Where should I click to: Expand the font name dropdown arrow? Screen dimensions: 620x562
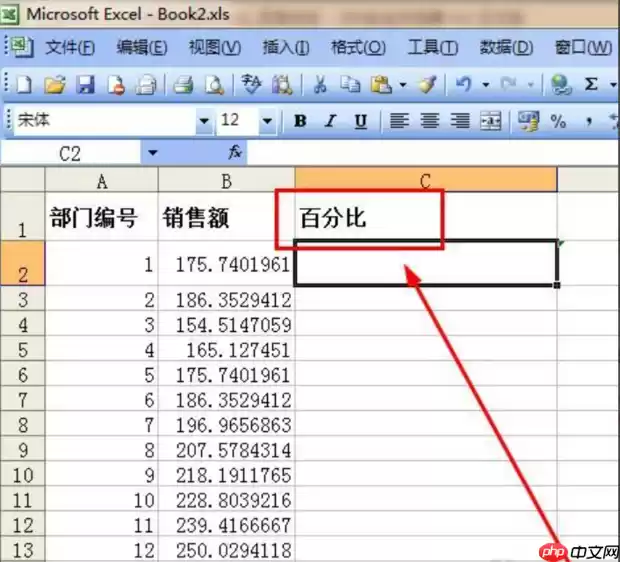[204, 120]
